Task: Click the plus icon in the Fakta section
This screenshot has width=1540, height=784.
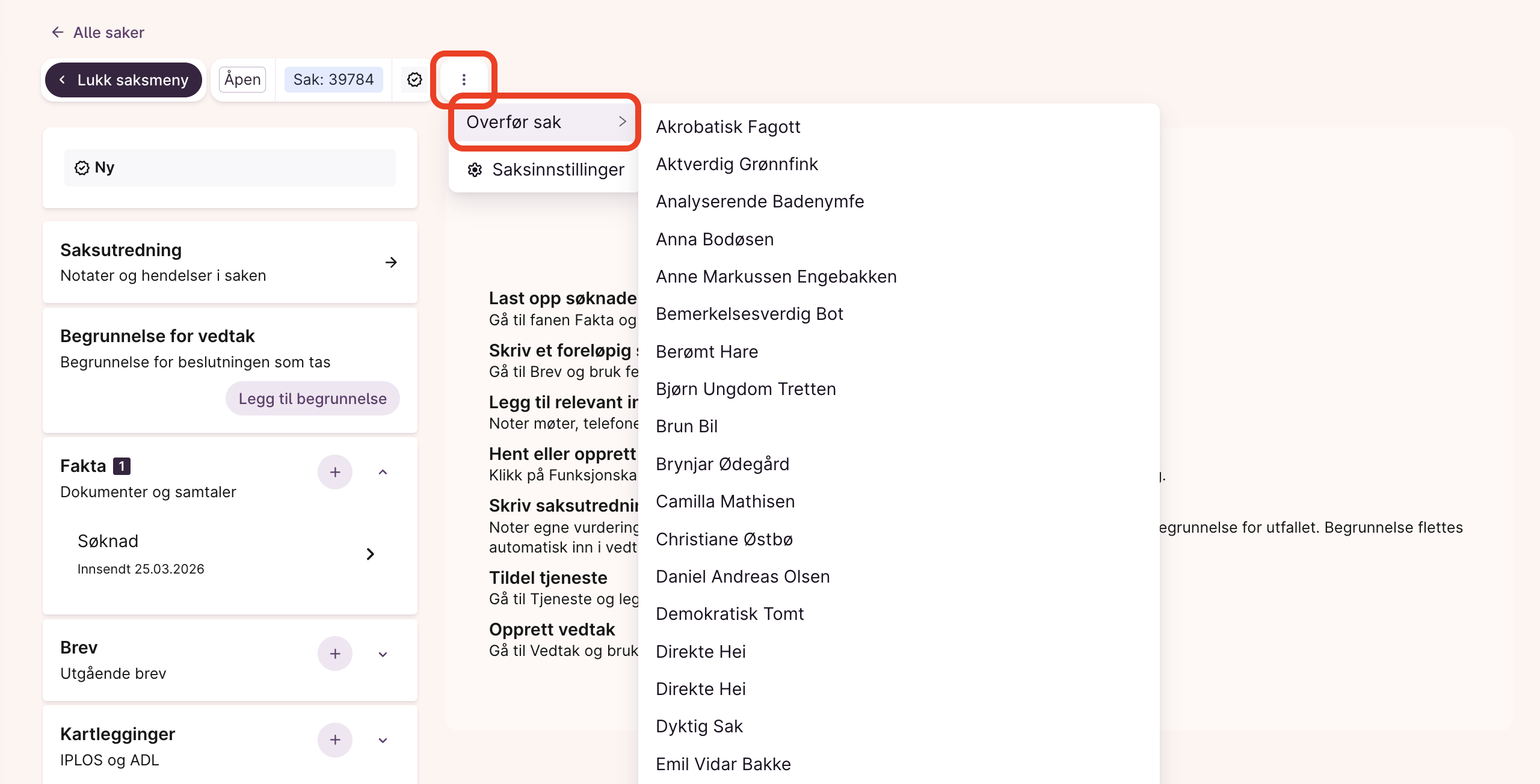Action: [335, 472]
